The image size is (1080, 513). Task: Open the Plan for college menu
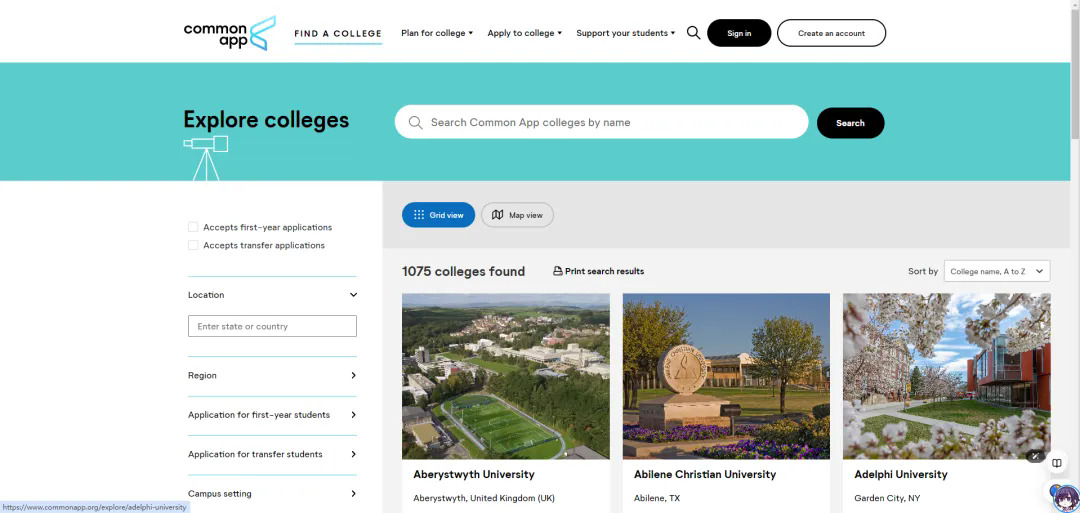click(437, 33)
